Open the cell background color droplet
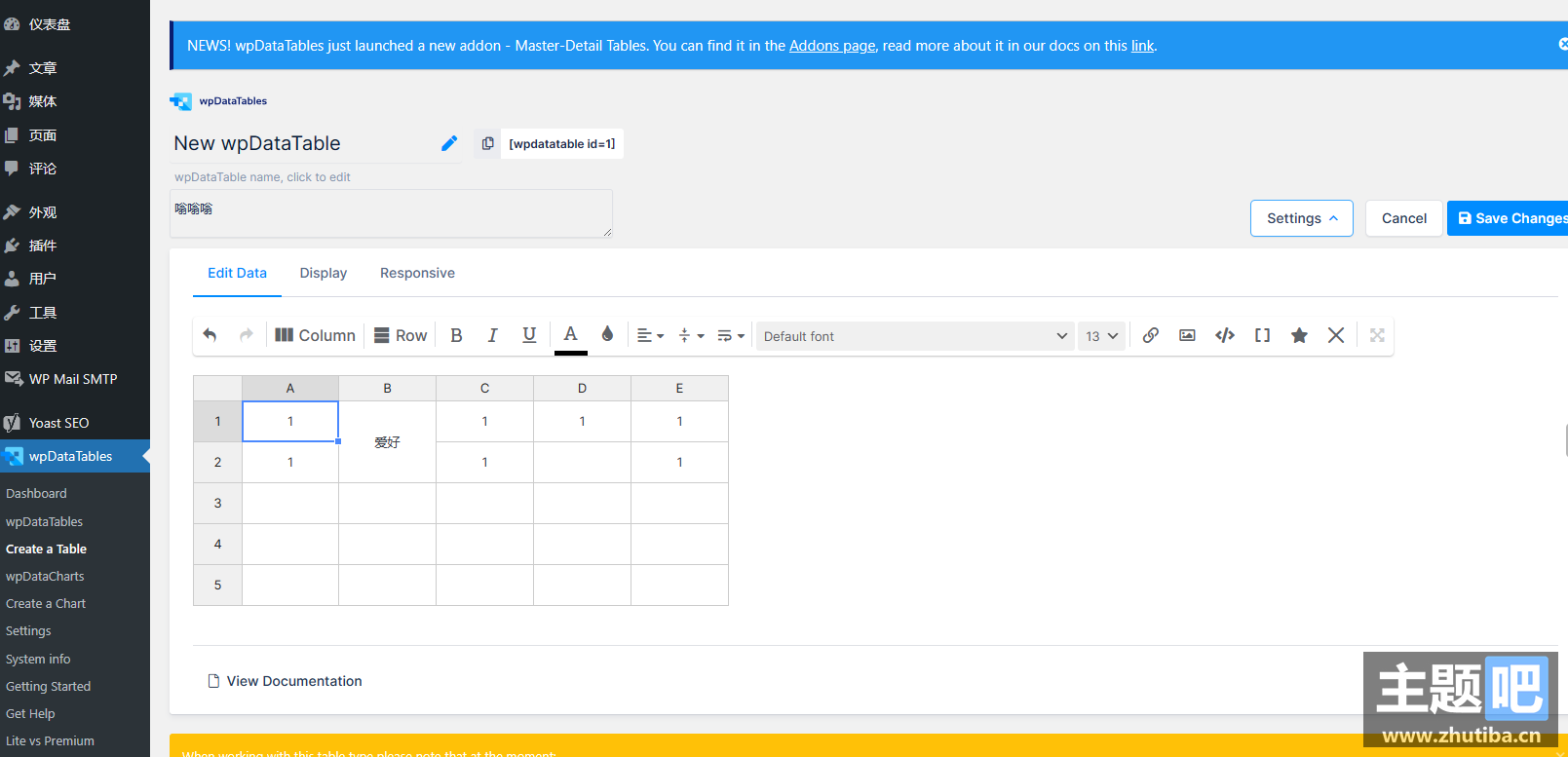The image size is (1568, 757). point(607,334)
